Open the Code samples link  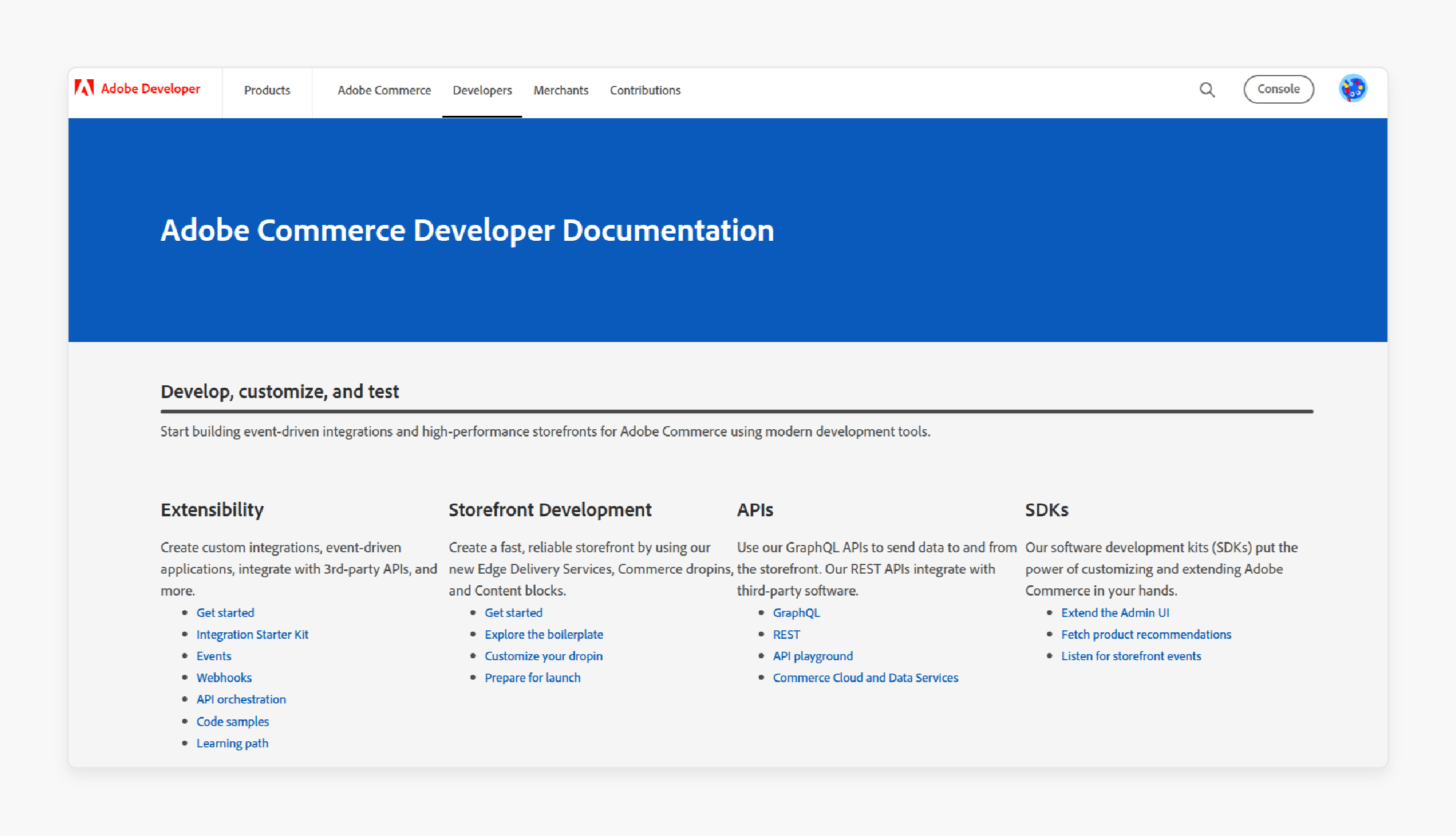232,722
